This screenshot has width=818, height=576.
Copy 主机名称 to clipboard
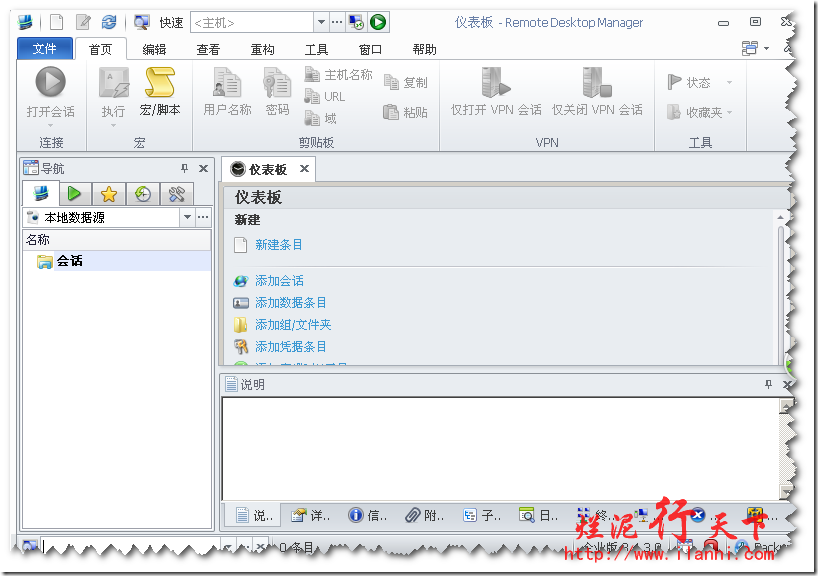tap(338, 75)
